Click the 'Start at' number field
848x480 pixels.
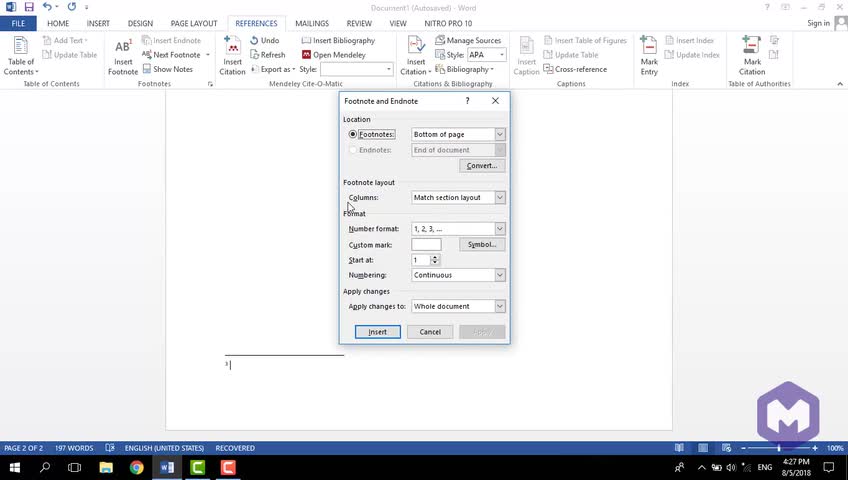pyautogui.click(x=421, y=260)
